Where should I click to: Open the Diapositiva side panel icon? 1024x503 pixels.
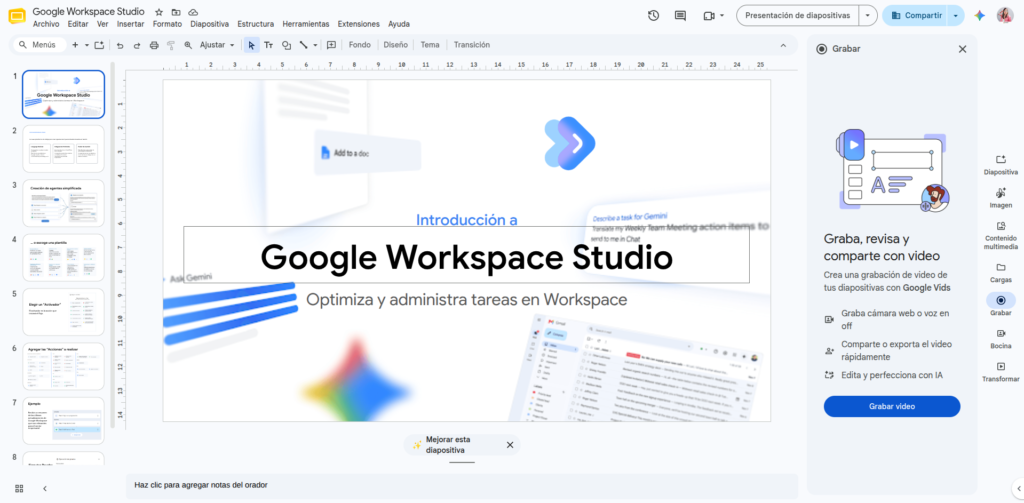click(x=1000, y=165)
